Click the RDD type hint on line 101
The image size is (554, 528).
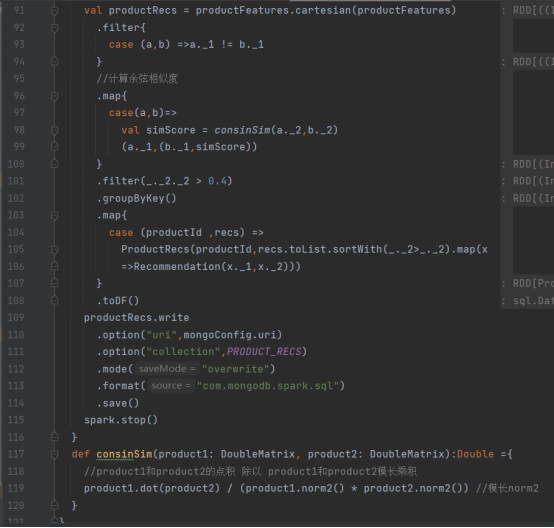tap(528, 181)
